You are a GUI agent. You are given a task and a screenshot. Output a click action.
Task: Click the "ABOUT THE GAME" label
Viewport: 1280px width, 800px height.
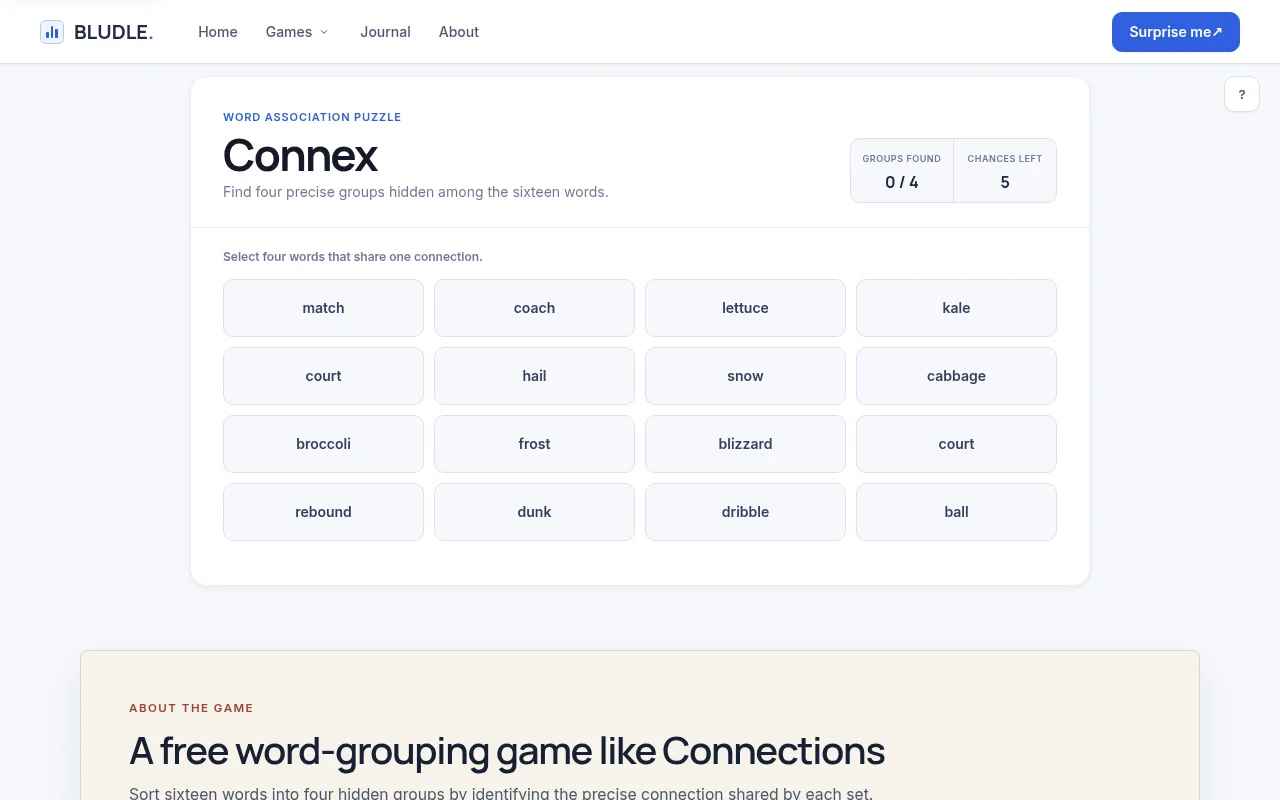coord(191,708)
